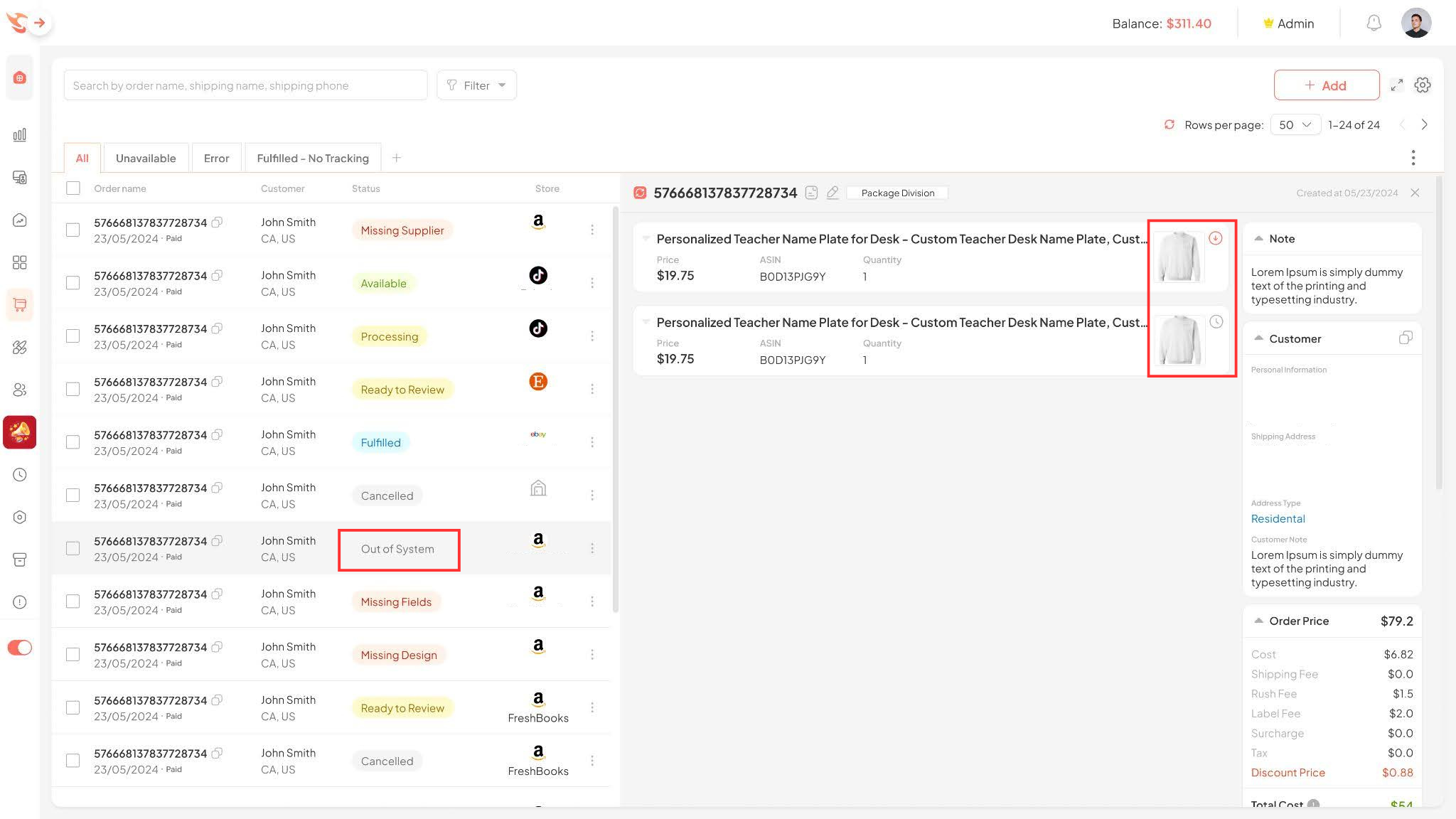
Task: Click inside the order search input field
Action: (245, 84)
